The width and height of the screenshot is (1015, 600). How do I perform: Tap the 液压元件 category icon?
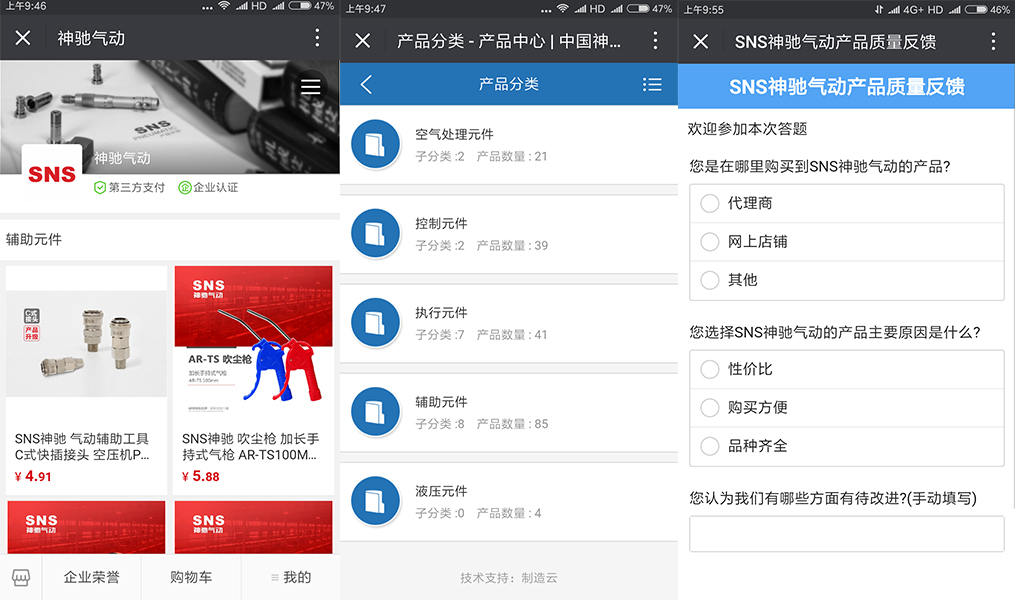coord(375,502)
